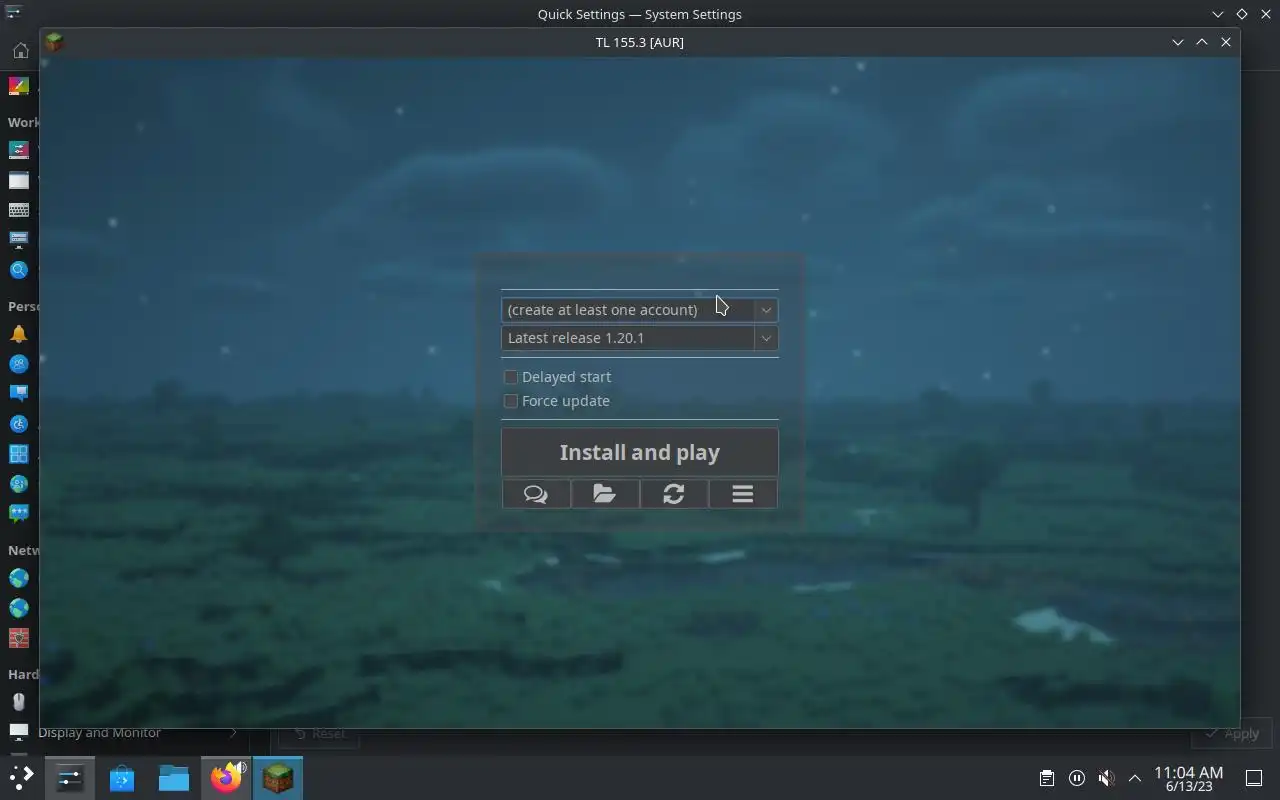1280x800 pixels.
Task: Click the Apply button in System Settings
Action: click(1232, 734)
